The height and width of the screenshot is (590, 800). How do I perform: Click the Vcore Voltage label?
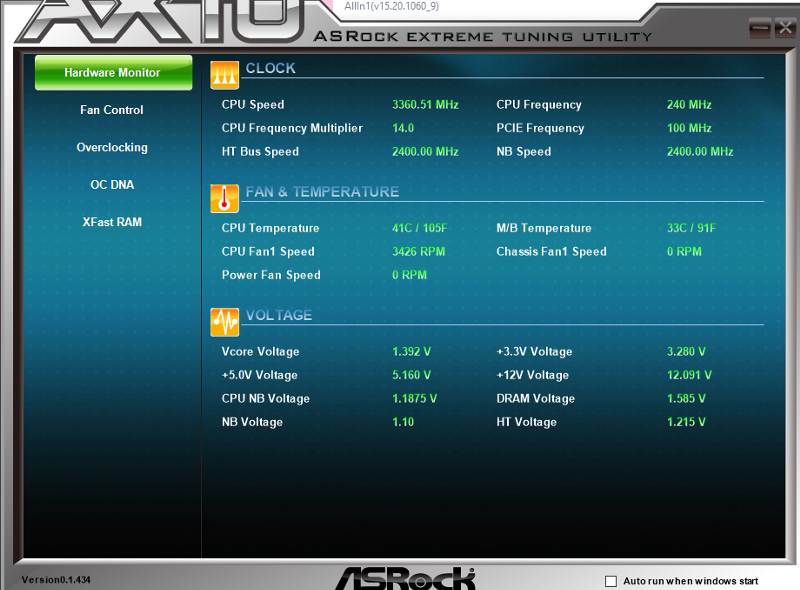pyautogui.click(x=260, y=352)
